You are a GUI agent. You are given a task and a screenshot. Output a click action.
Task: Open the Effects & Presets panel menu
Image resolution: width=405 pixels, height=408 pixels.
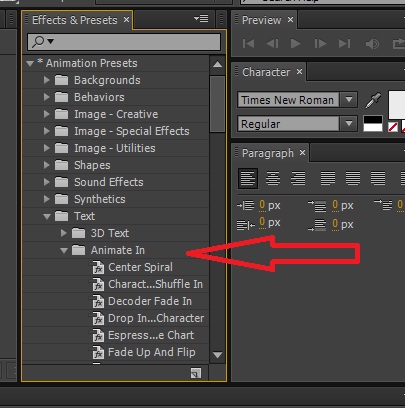coord(201,19)
